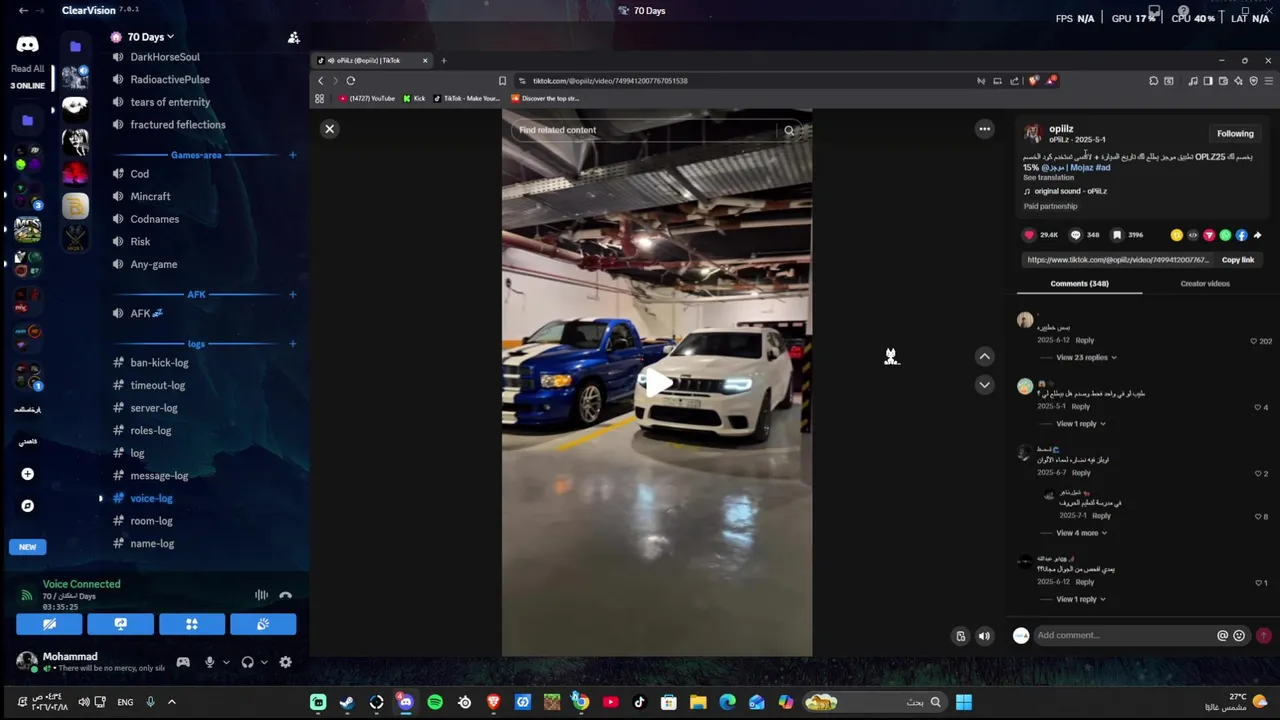
Task: Add a channel to the AFK category
Action: click(292, 294)
